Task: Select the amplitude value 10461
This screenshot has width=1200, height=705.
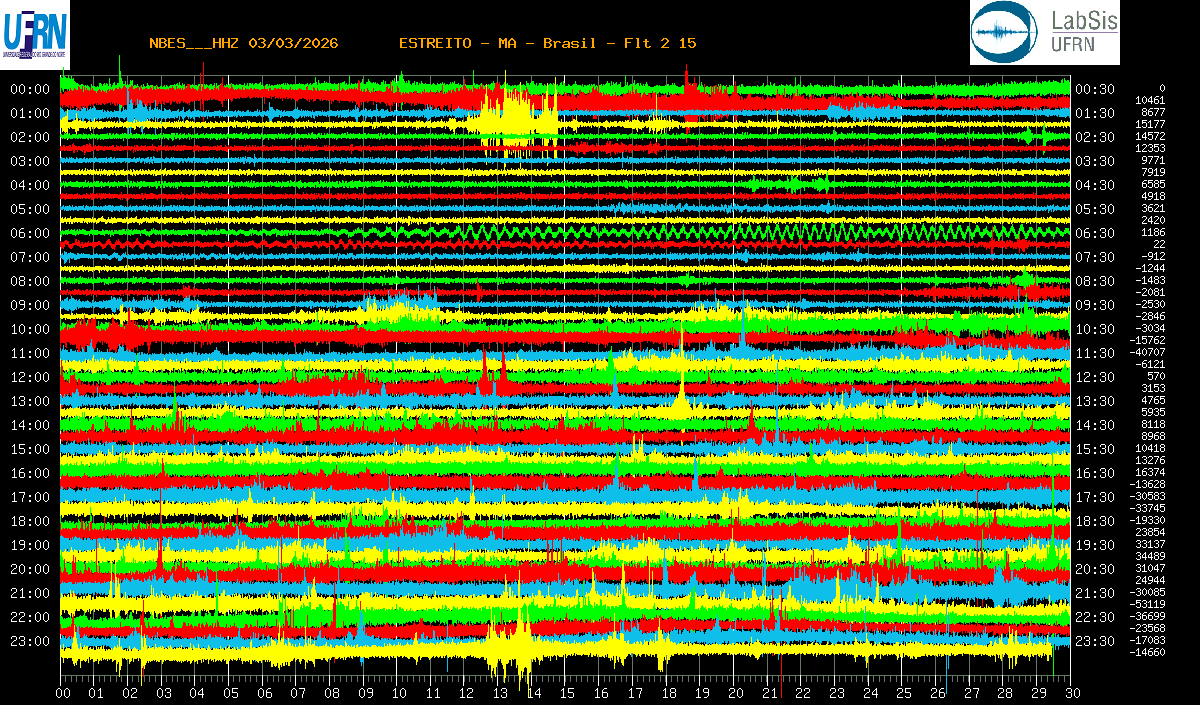Action: pos(1149,100)
